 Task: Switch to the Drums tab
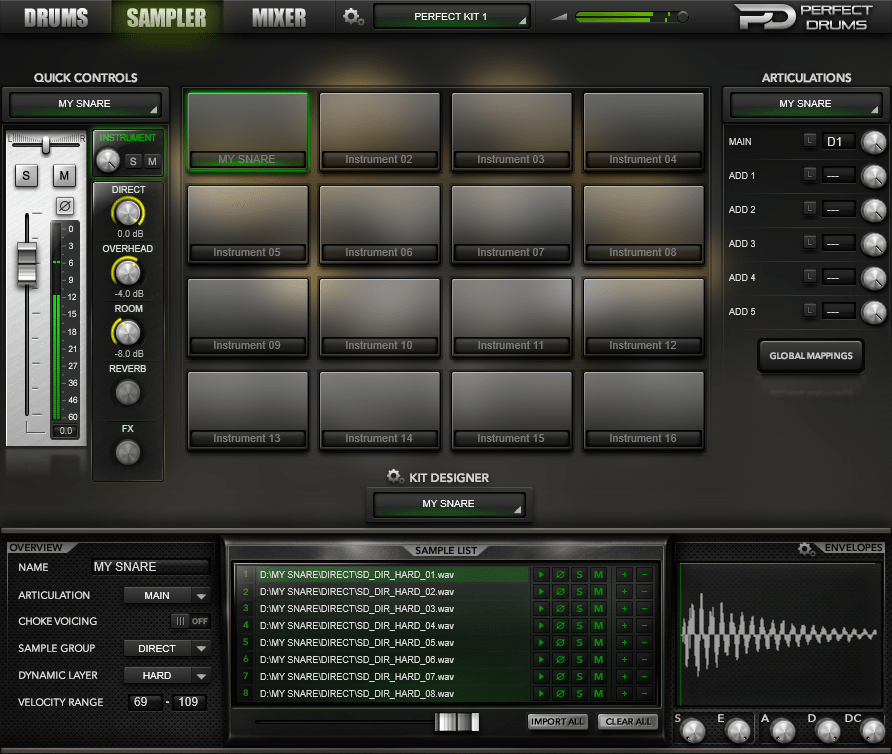click(x=55, y=16)
